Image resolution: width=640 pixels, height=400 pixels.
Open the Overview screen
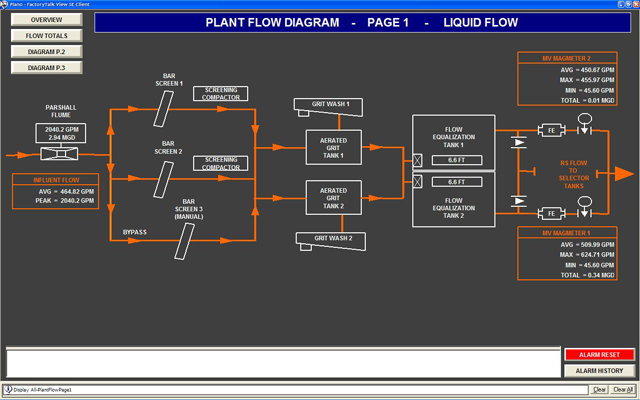coord(44,20)
